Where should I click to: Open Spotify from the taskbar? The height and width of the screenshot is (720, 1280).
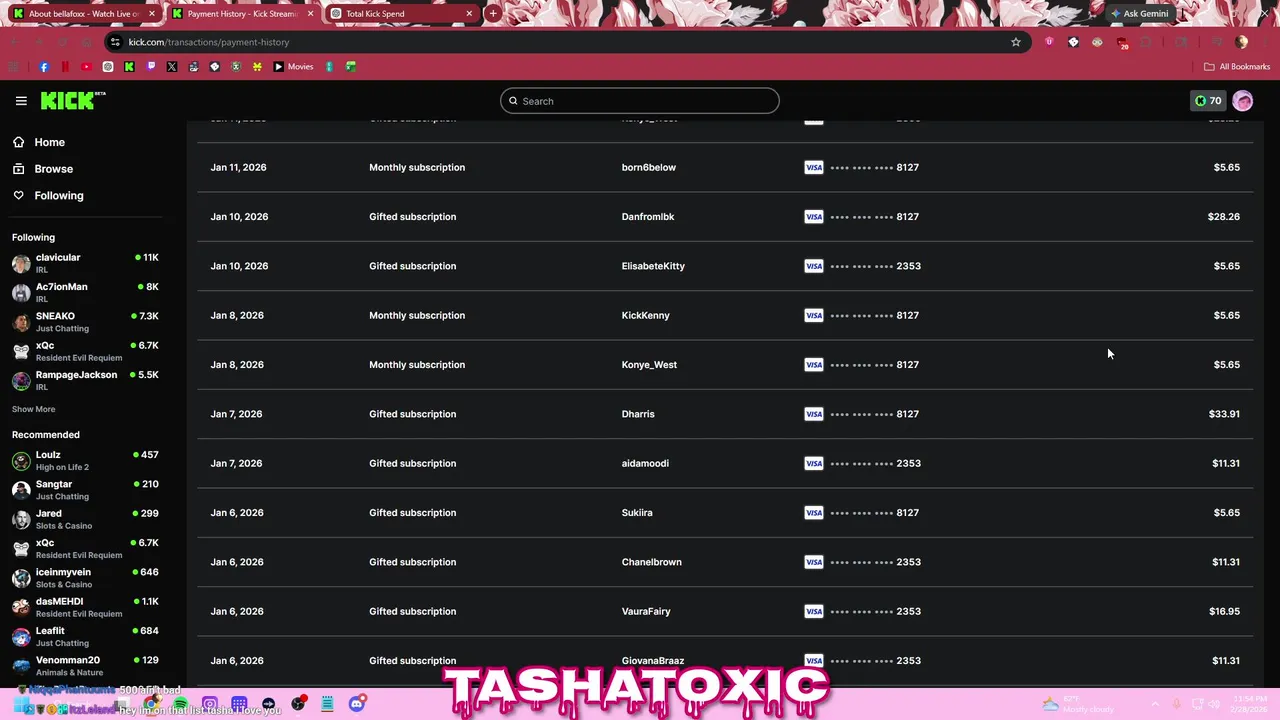179,704
